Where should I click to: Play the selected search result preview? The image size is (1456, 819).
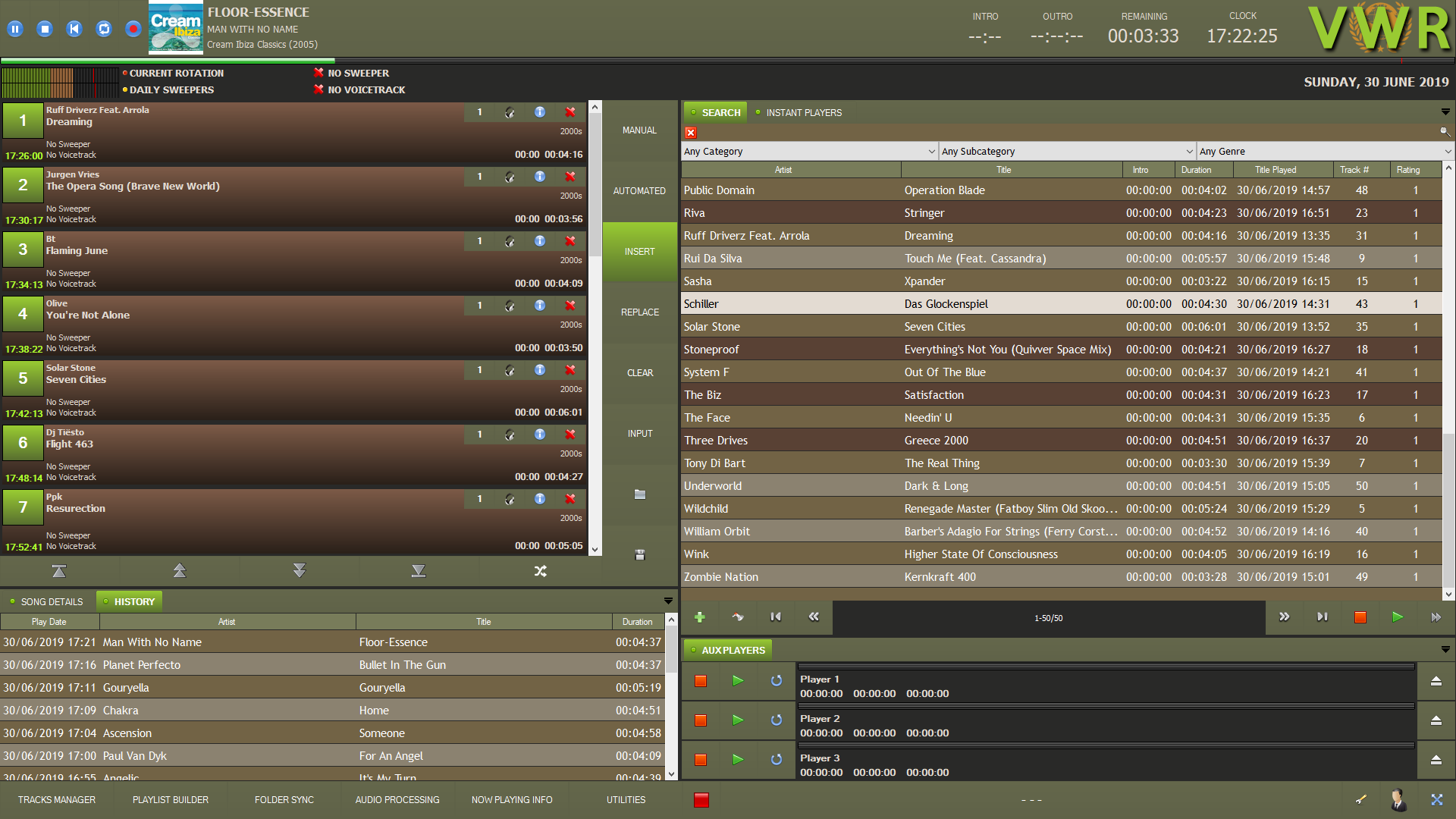point(1398,617)
